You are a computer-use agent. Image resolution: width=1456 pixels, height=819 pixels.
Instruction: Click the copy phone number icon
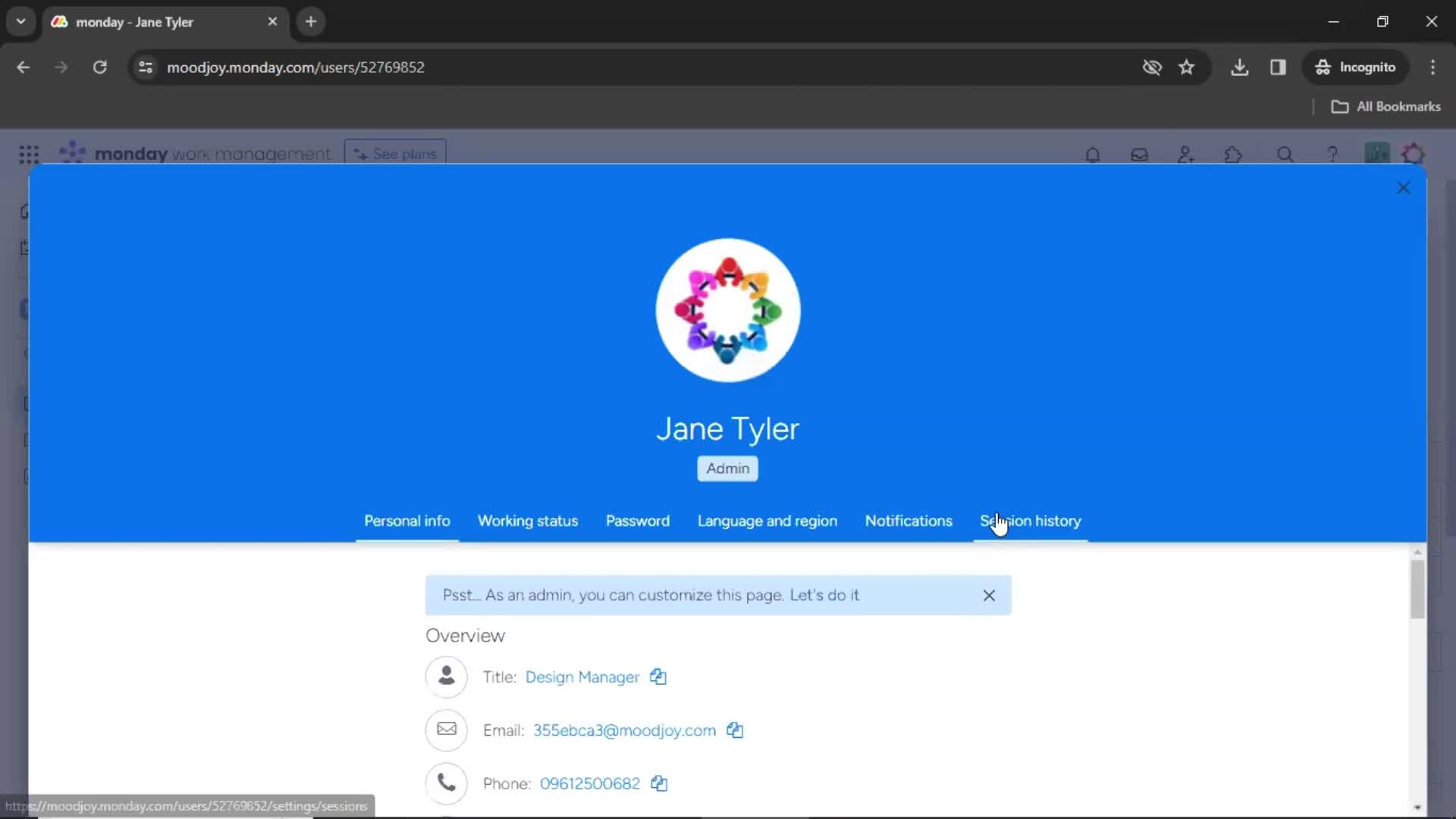(659, 783)
